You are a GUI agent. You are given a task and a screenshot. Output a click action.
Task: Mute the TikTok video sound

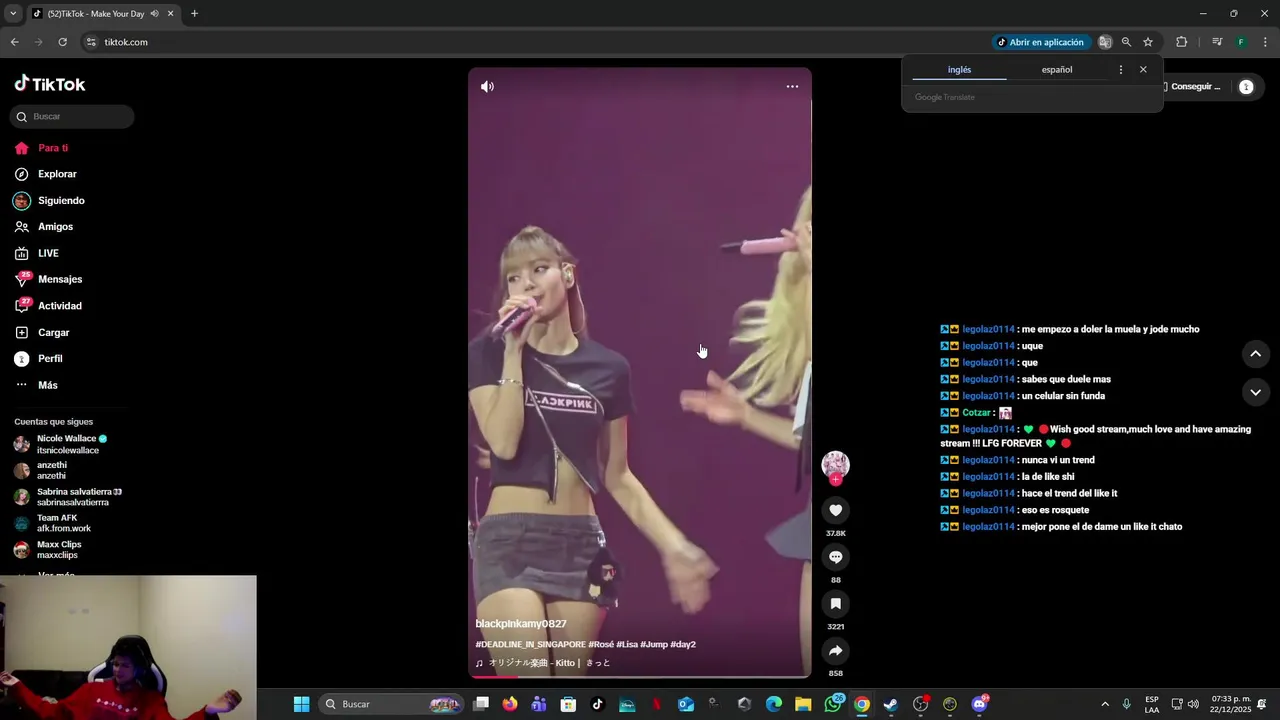tap(487, 87)
